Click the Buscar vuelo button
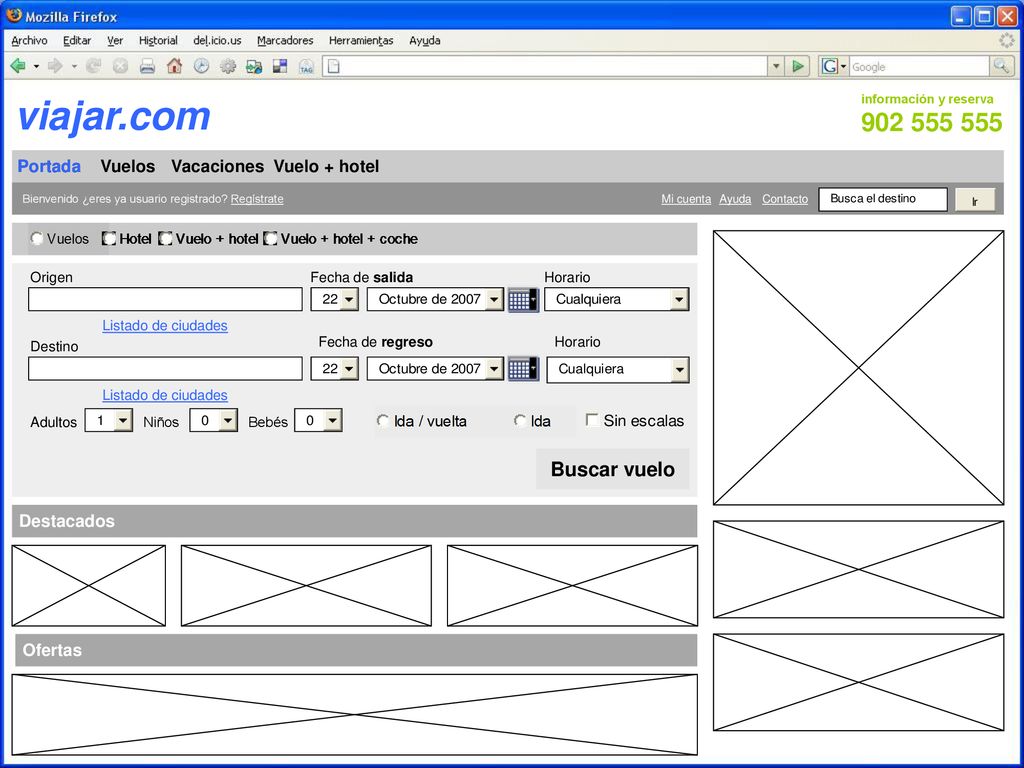The height and width of the screenshot is (768, 1024). 613,469
